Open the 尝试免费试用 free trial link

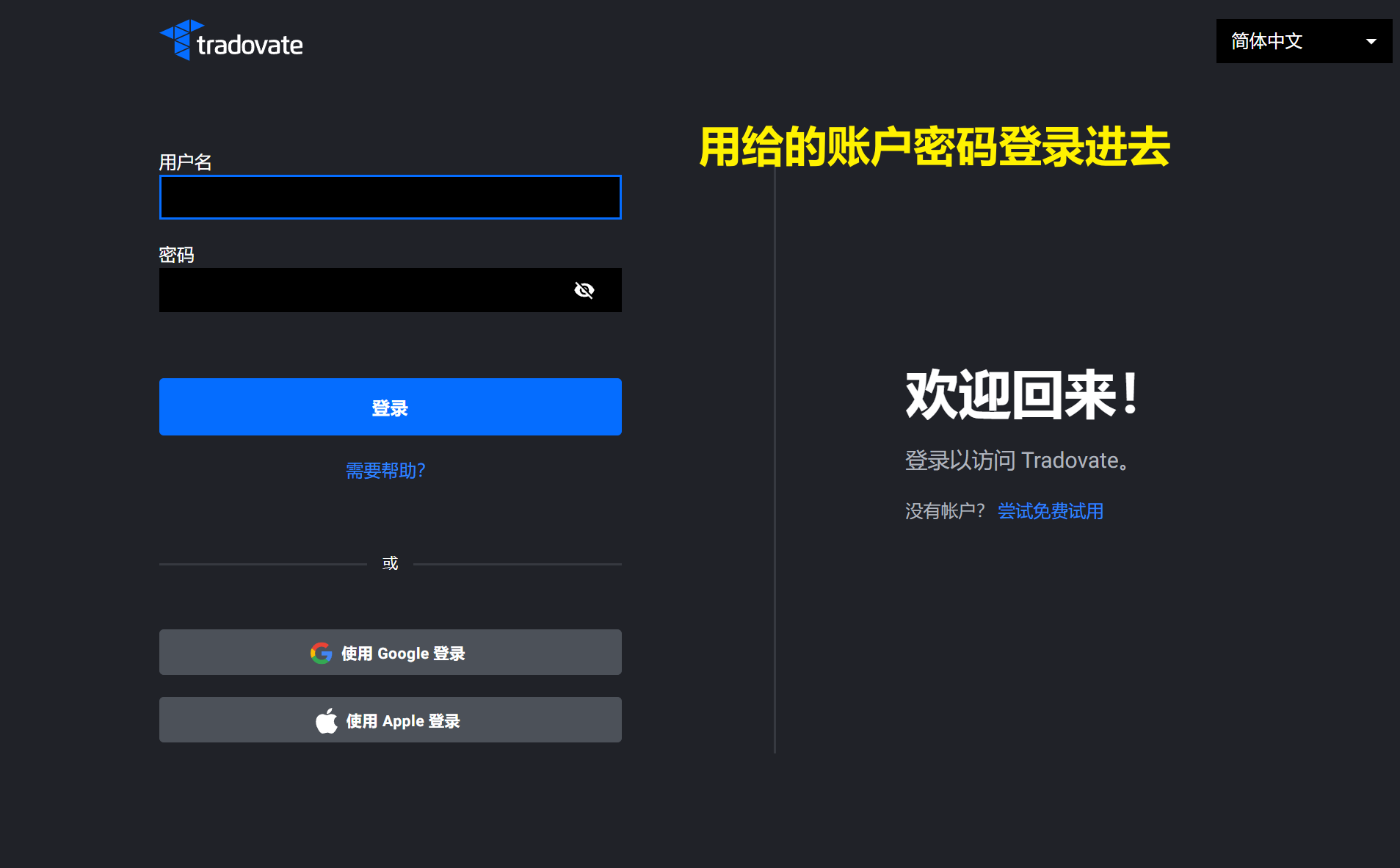pyautogui.click(x=1050, y=511)
